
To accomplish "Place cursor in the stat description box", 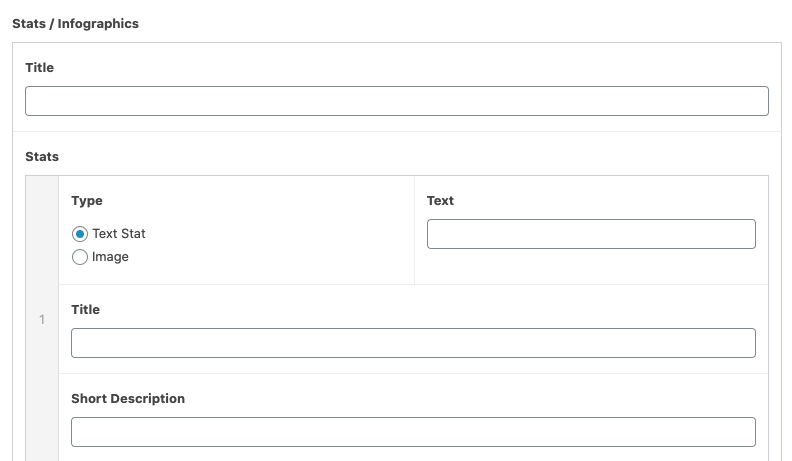I will click(x=413, y=432).
